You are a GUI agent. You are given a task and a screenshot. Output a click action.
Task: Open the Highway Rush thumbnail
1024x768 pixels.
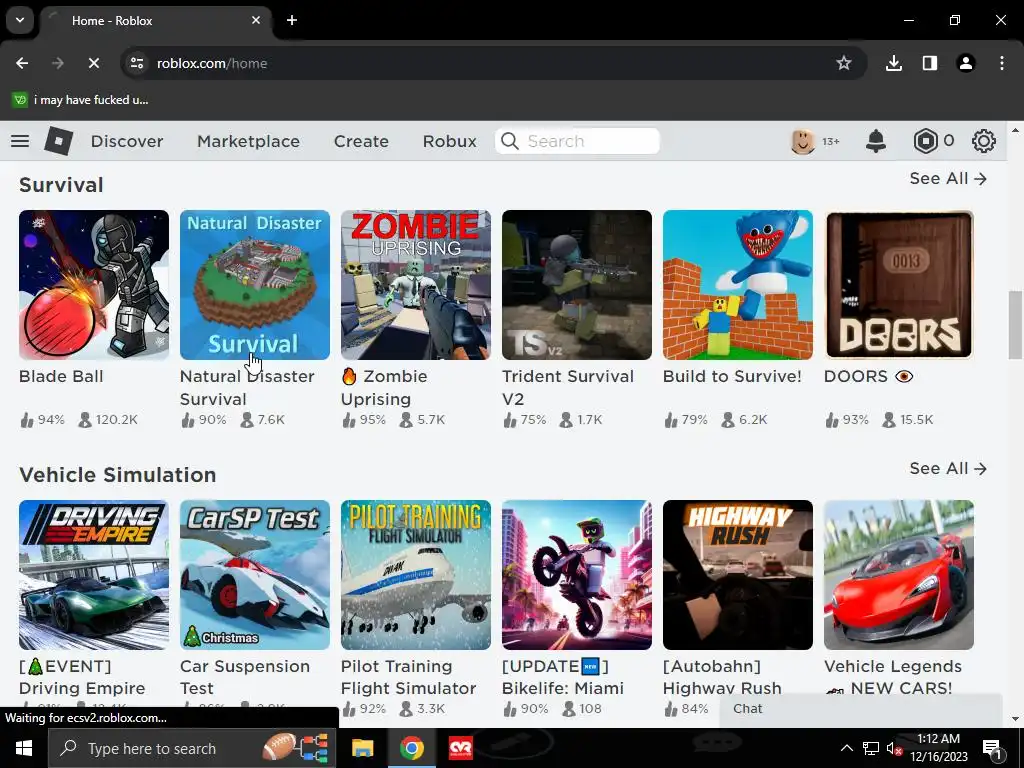tap(738, 575)
